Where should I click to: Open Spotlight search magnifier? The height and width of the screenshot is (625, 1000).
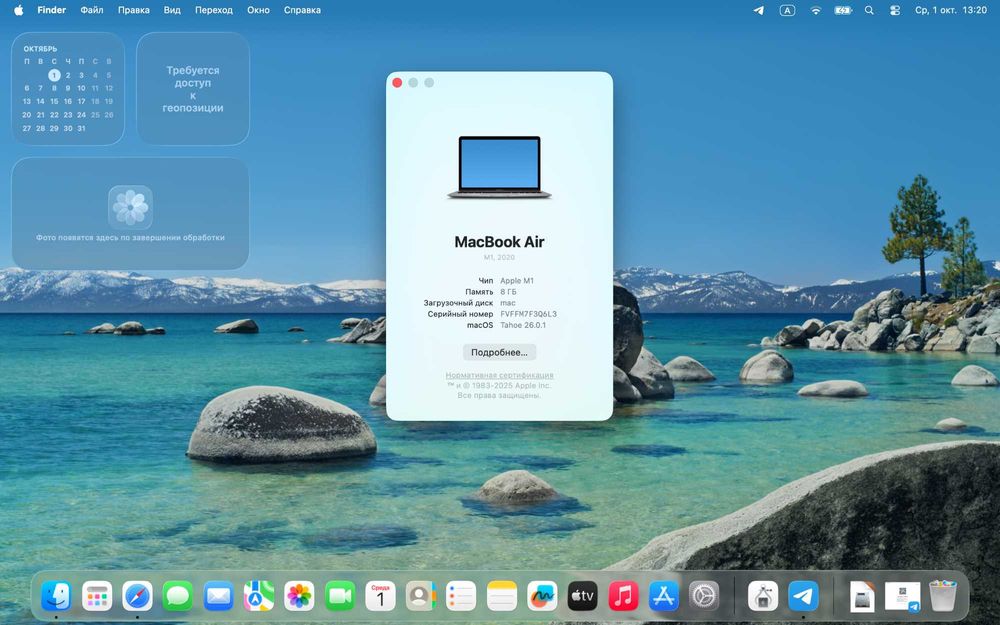[x=869, y=10]
